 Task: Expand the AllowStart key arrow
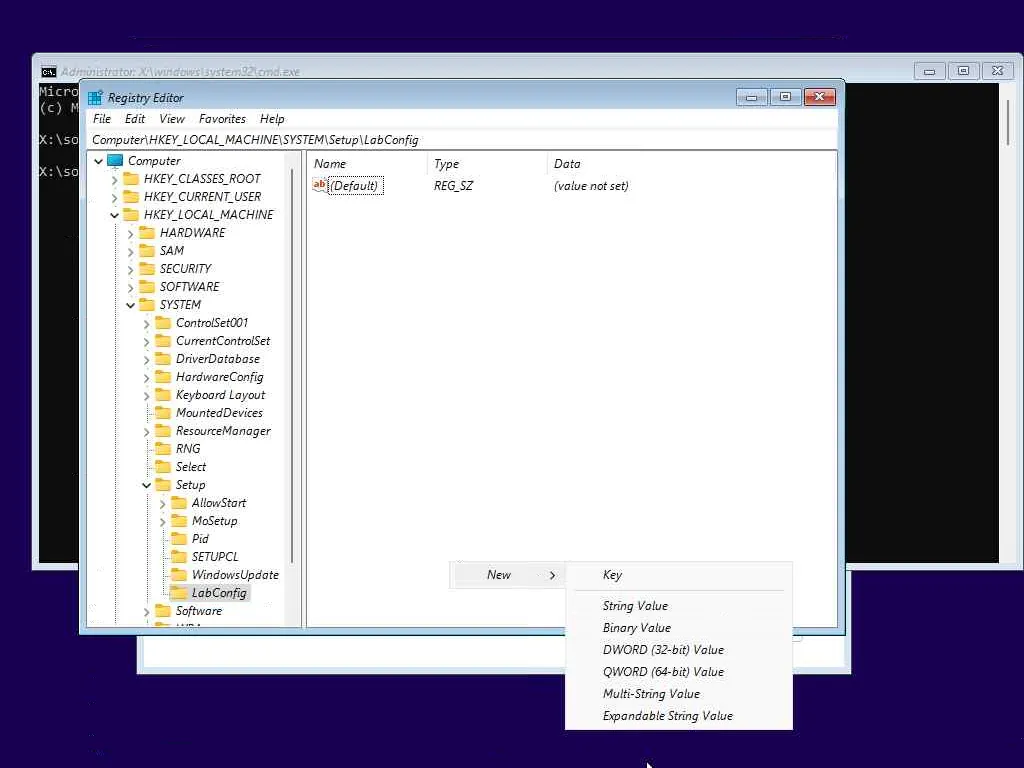(163, 504)
